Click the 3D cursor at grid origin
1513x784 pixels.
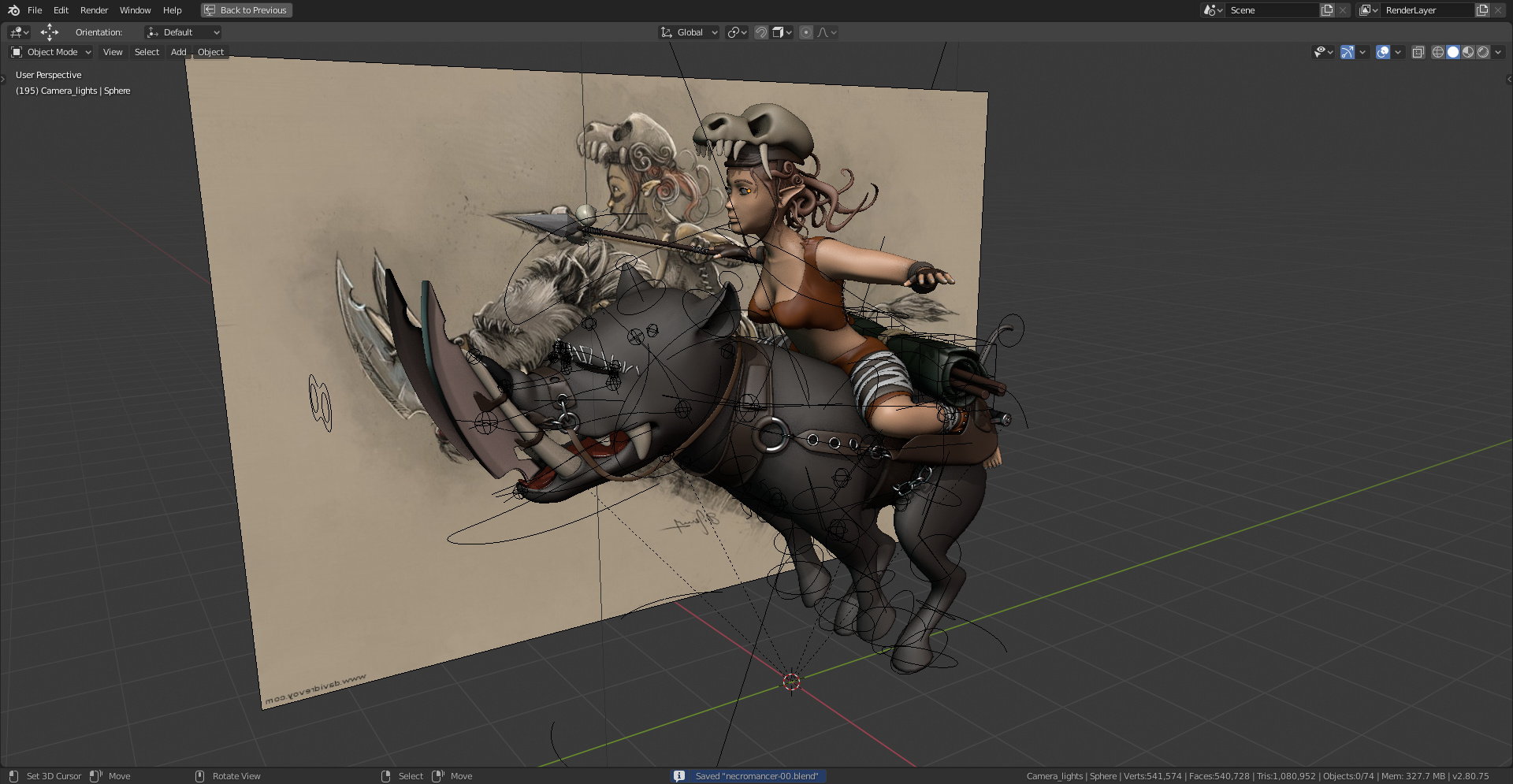[x=792, y=682]
